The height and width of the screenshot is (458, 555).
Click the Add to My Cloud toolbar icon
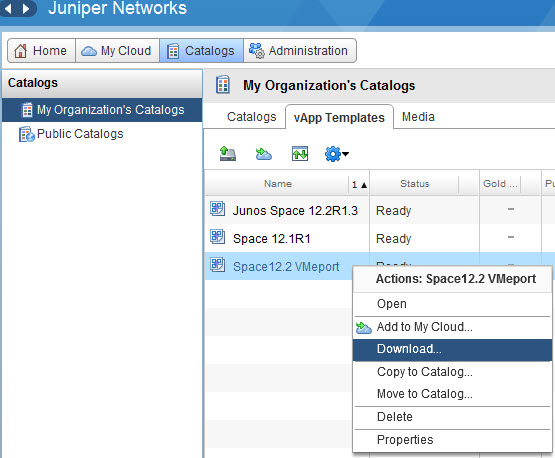click(264, 154)
